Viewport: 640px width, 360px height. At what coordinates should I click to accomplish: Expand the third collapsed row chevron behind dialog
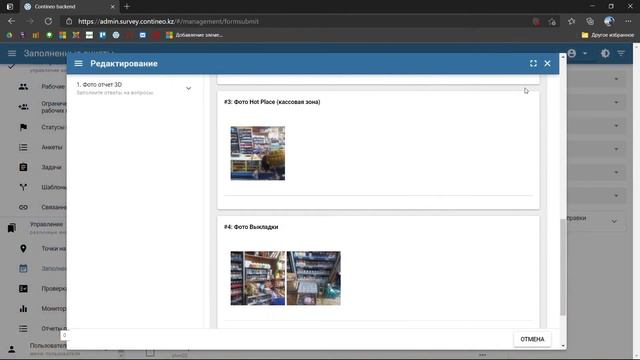pyautogui.click(x=616, y=125)
